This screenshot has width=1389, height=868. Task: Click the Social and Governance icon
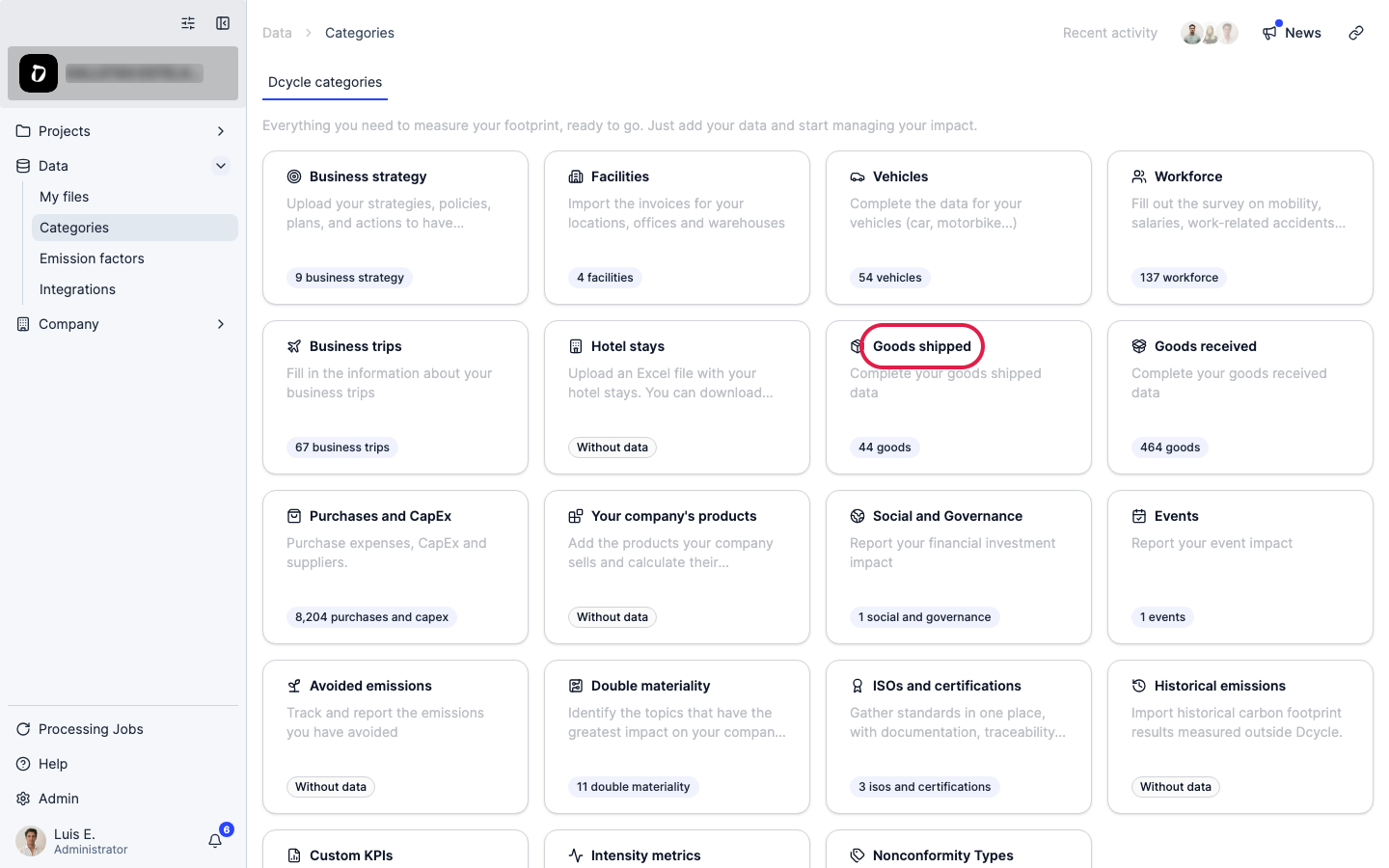tap(858, 516)
